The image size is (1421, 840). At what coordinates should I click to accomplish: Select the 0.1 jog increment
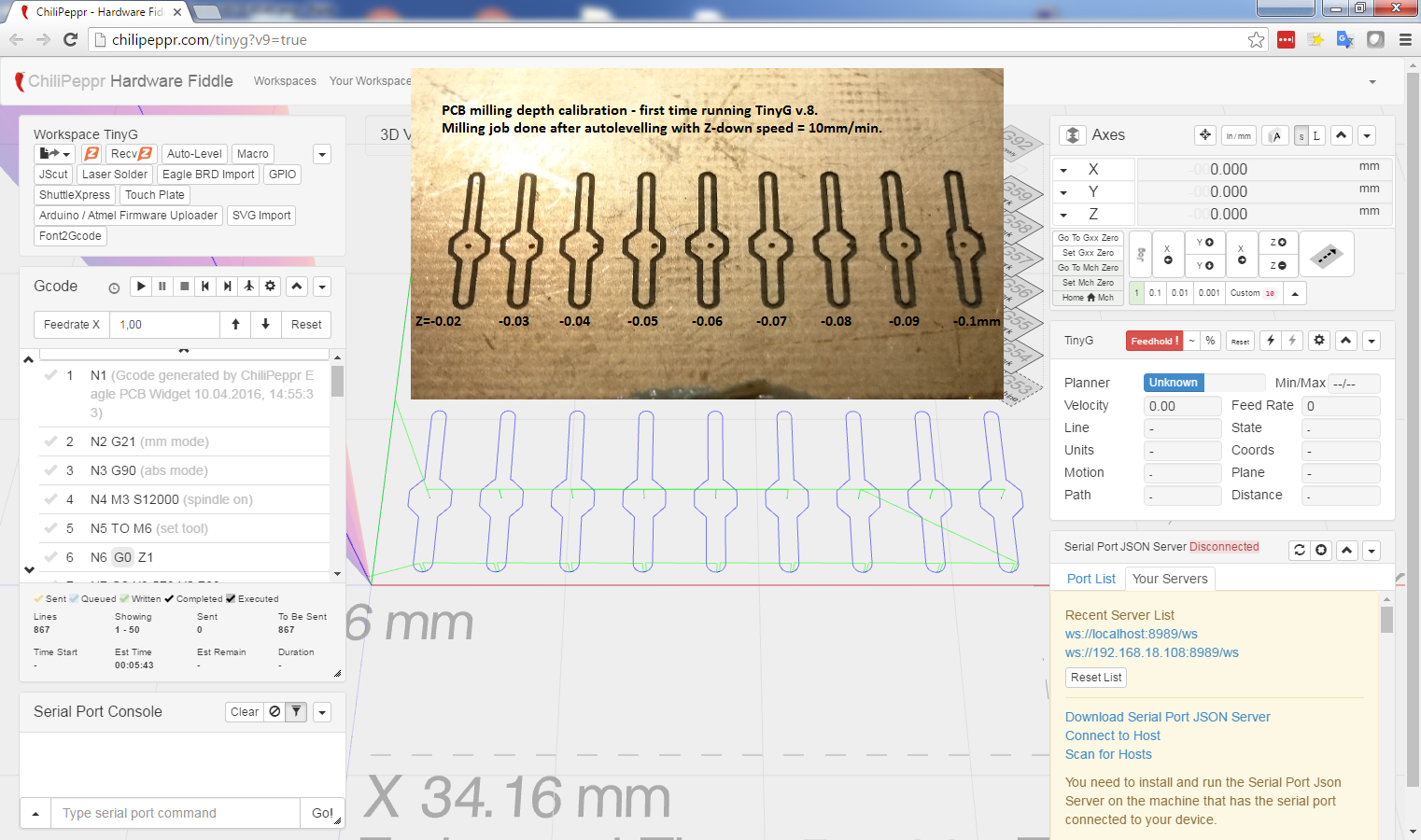1156,293
